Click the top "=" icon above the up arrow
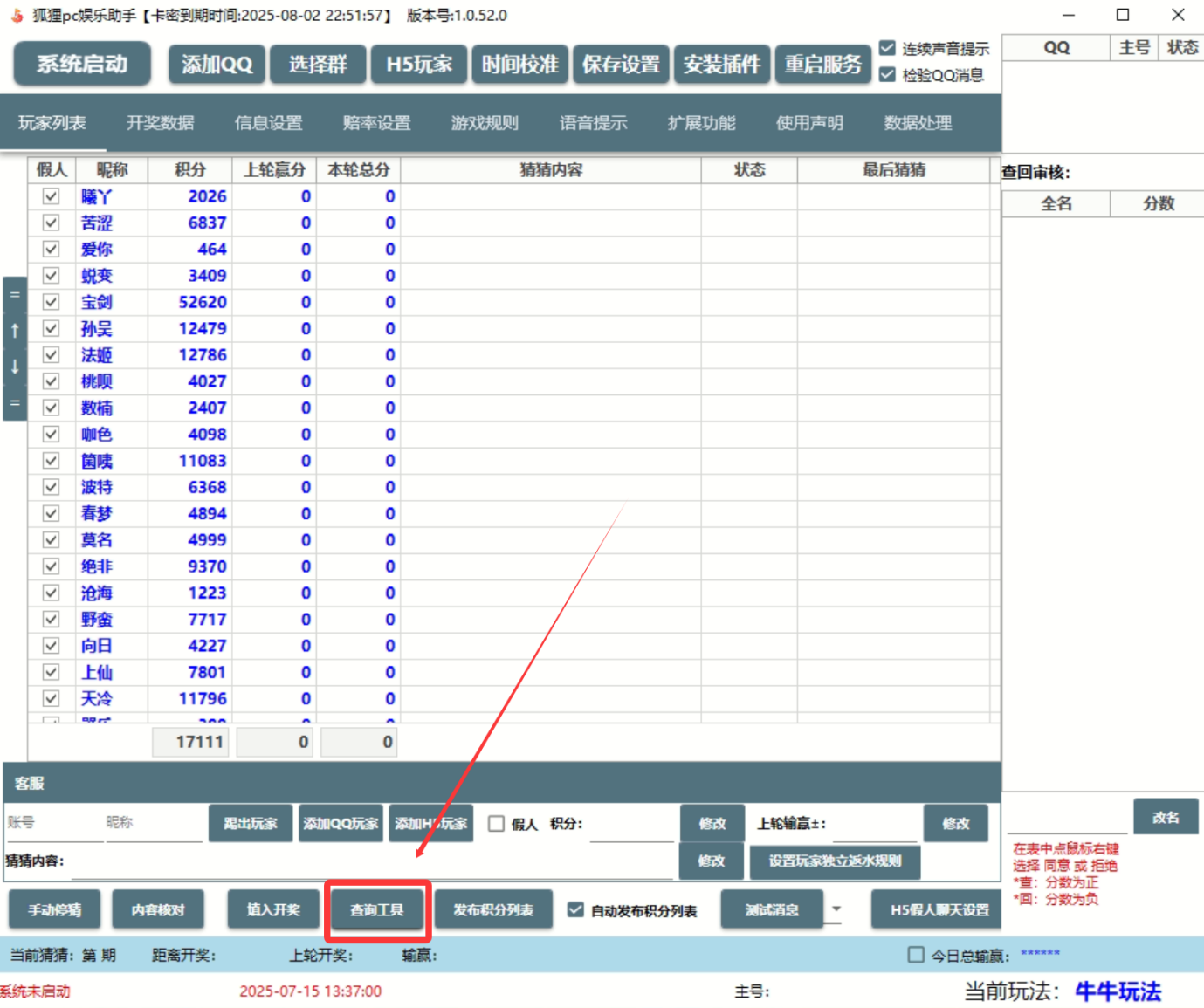The image size is (1204, 1008). point(15,295)
